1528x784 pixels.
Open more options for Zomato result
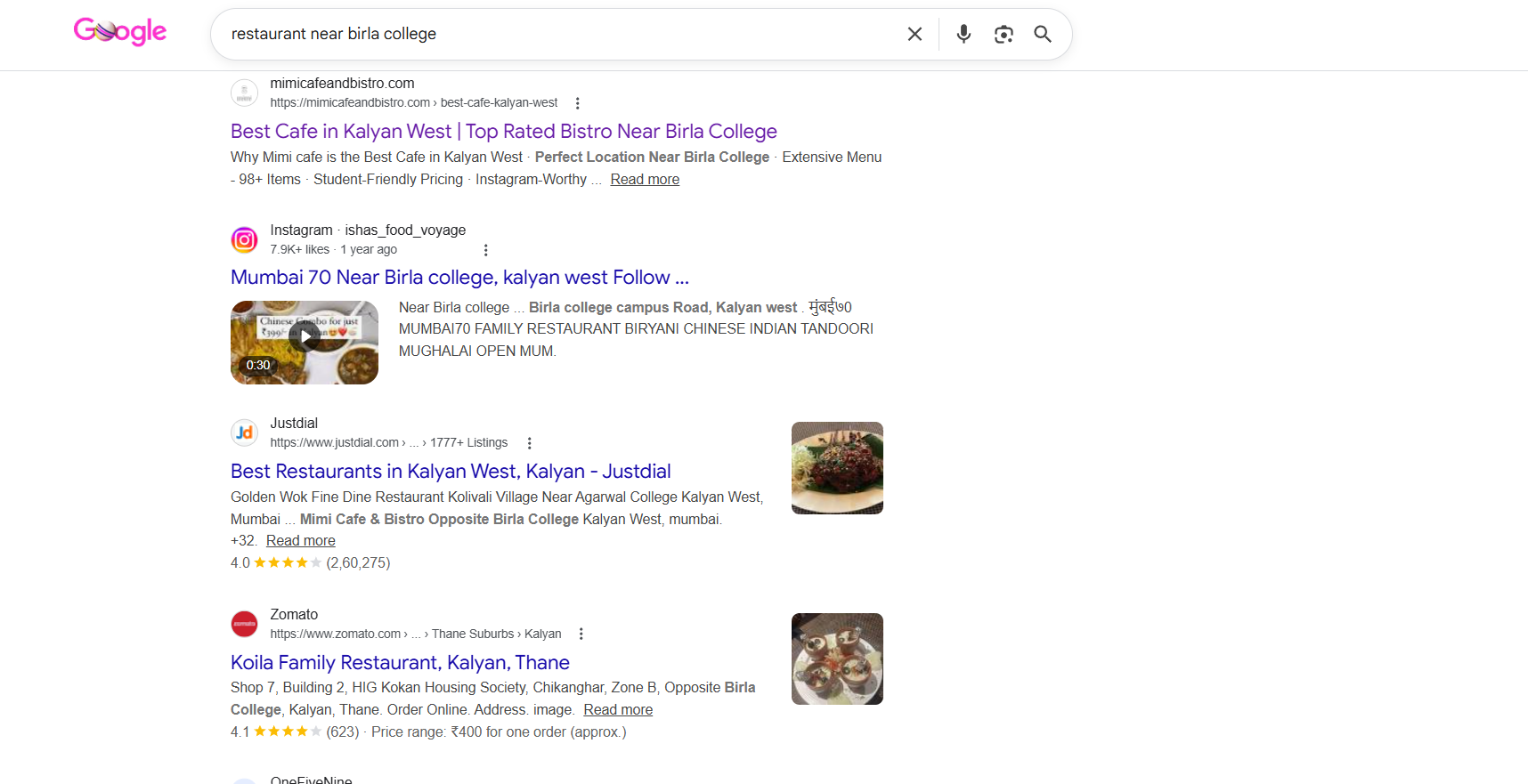(581, 634)
